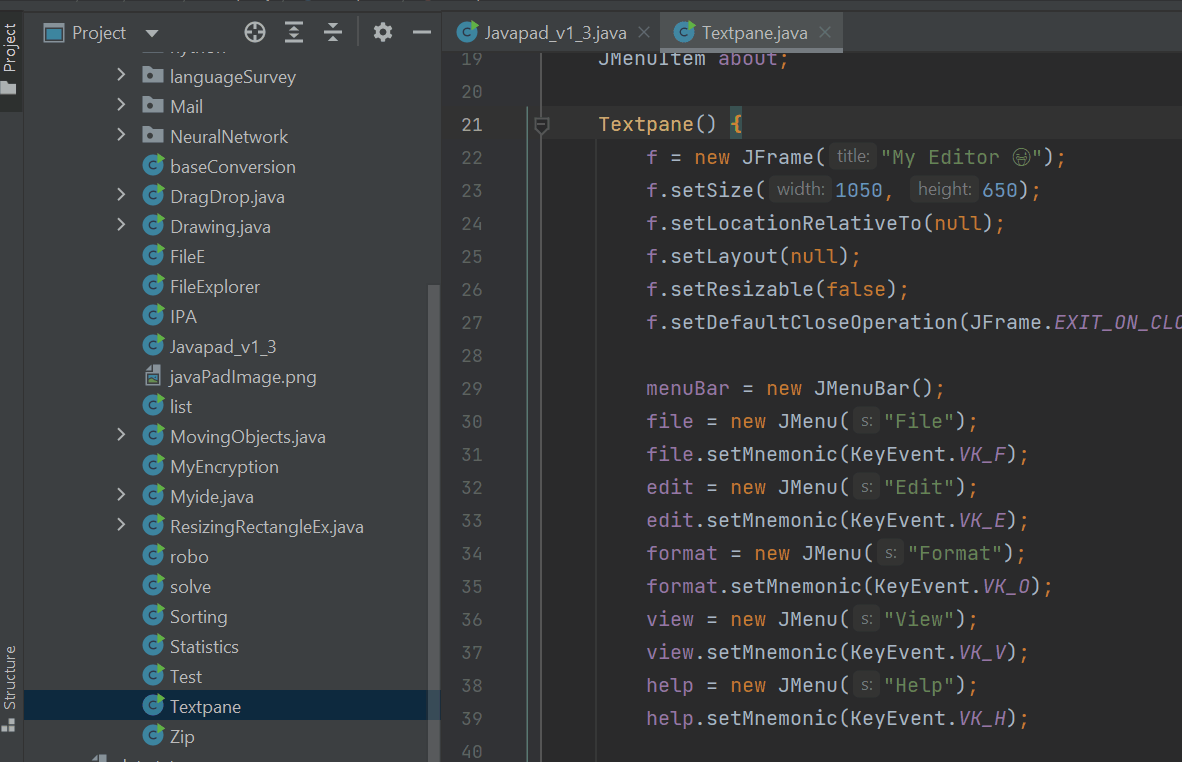Select javaPadImage.png file
The height and width of the screenshot is (762, 1182).
(x=243, y=377)
